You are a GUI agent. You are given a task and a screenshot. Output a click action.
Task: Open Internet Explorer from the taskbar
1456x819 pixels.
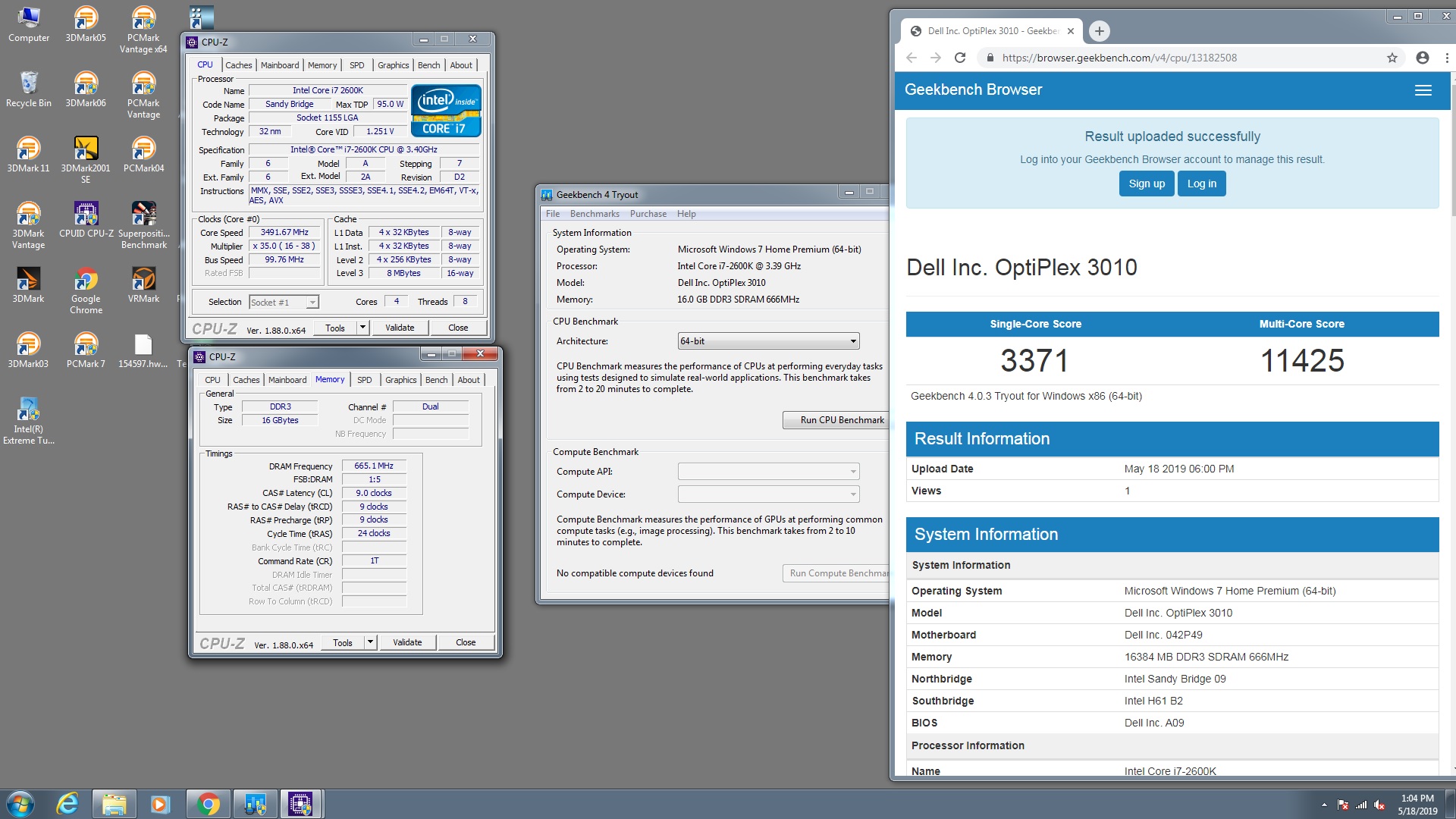[x=67, y=804]
